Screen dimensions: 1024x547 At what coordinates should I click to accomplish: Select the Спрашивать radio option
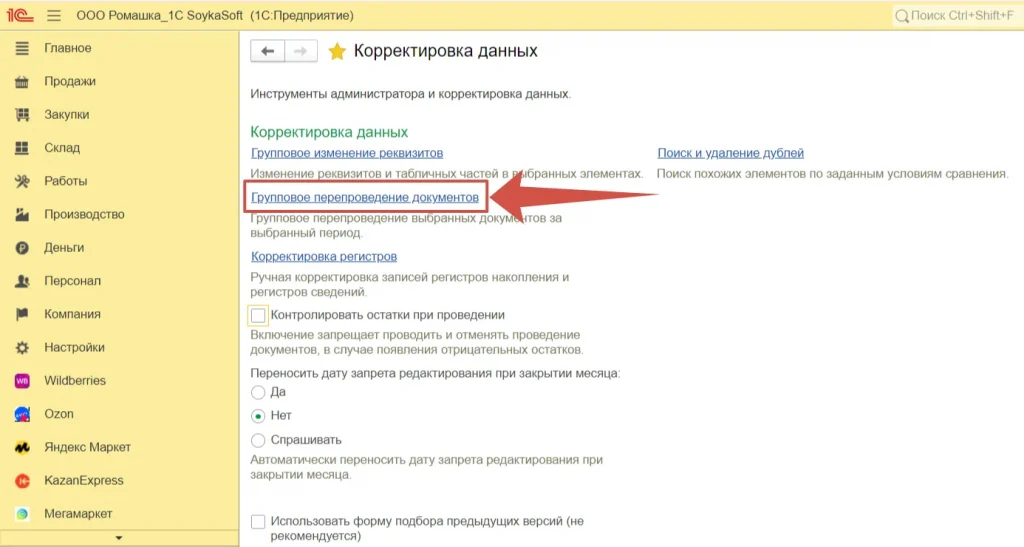pyautogui.click(x=259, y=440)
